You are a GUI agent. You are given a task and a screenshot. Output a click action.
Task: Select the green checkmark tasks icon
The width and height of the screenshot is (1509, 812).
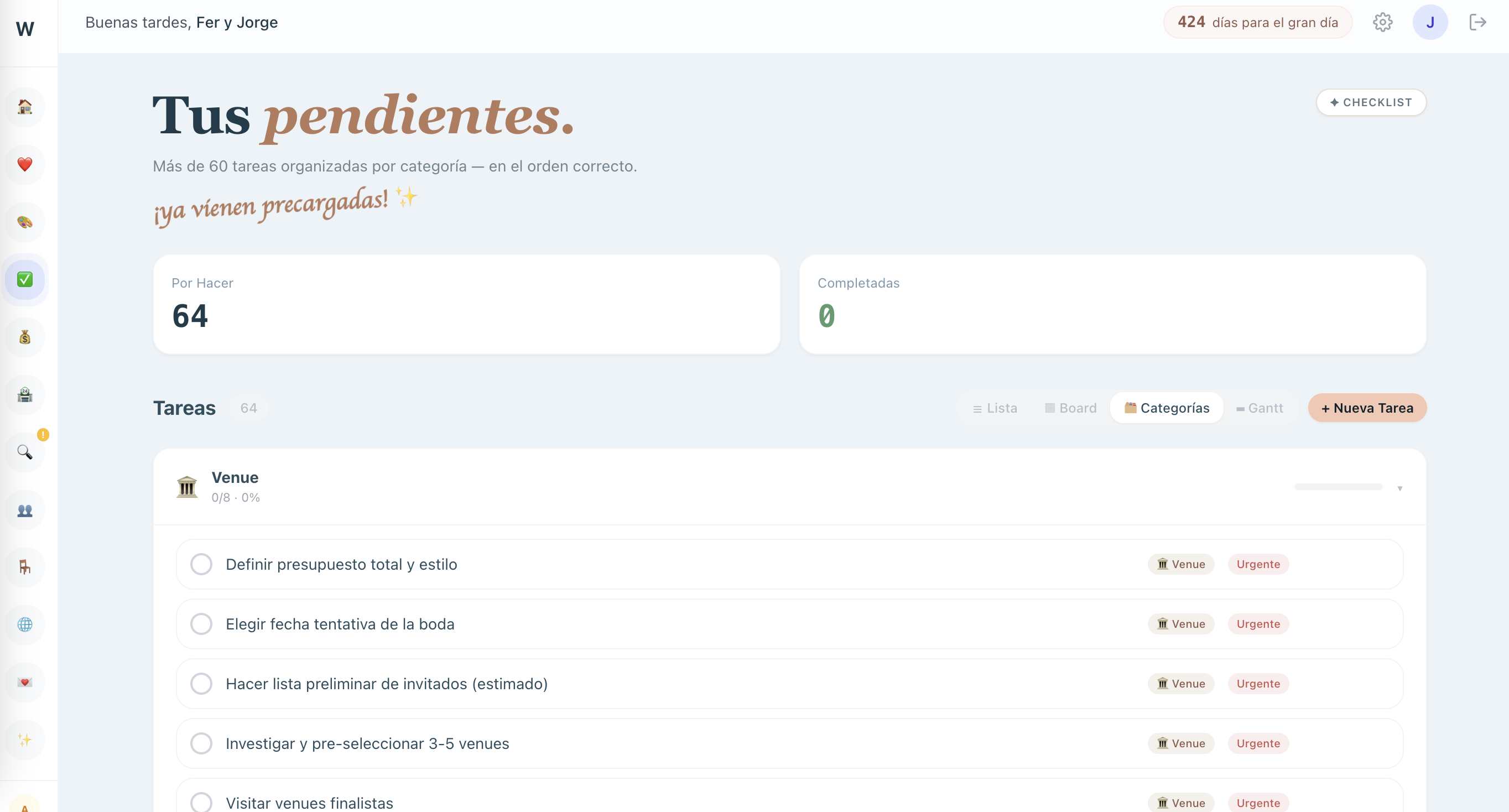24,279
